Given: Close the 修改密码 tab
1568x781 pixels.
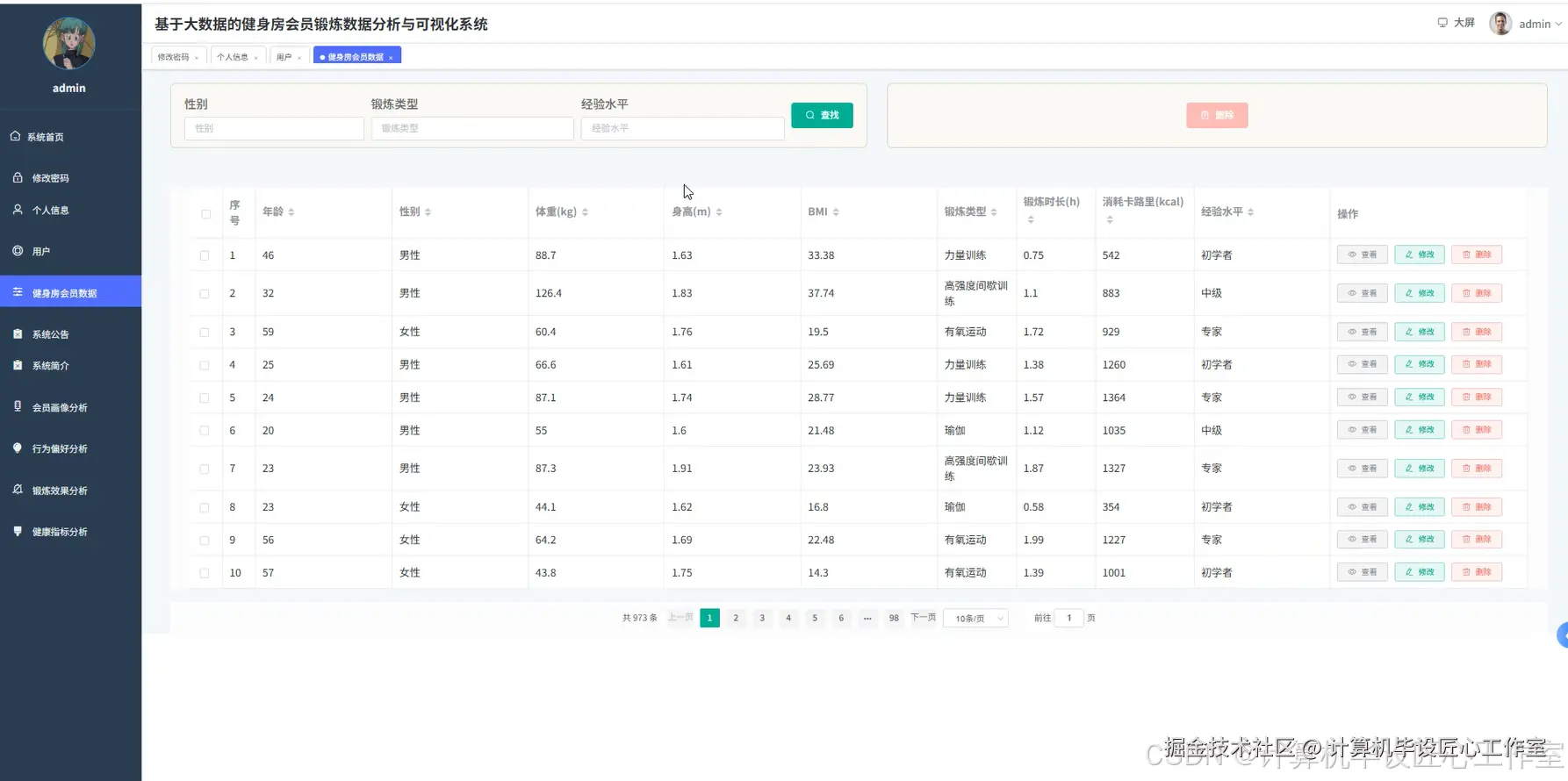Looking at the screenshot, I should pyautogui.click(x=197, y=58).
